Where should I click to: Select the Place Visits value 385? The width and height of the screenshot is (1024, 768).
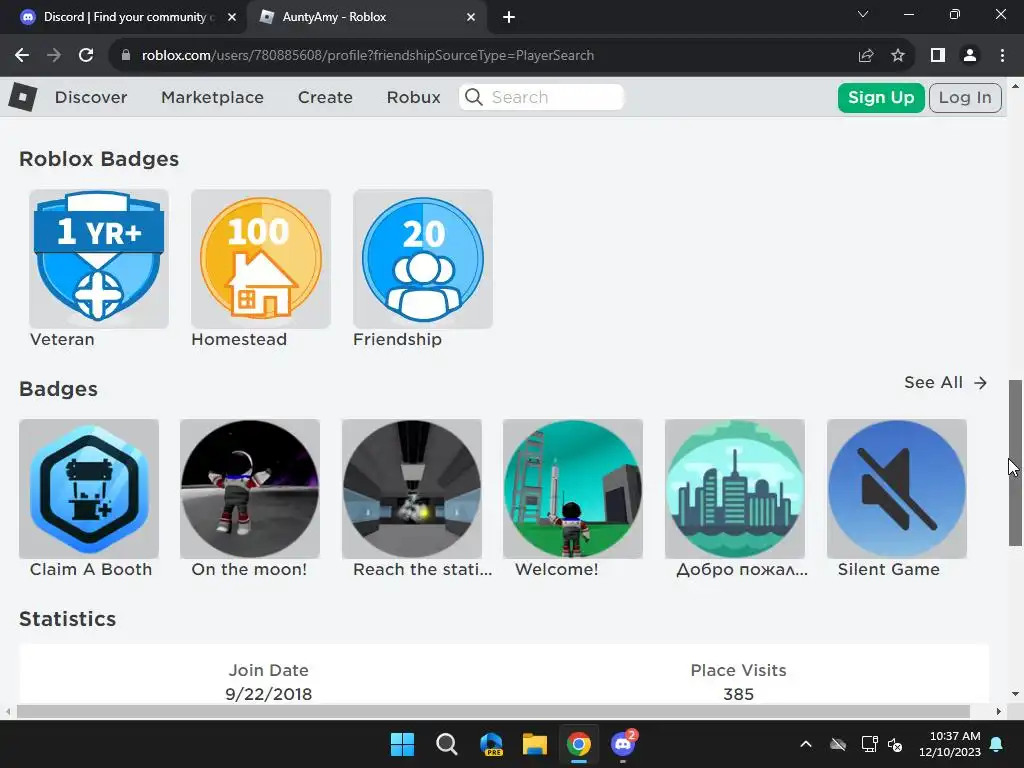739,694
